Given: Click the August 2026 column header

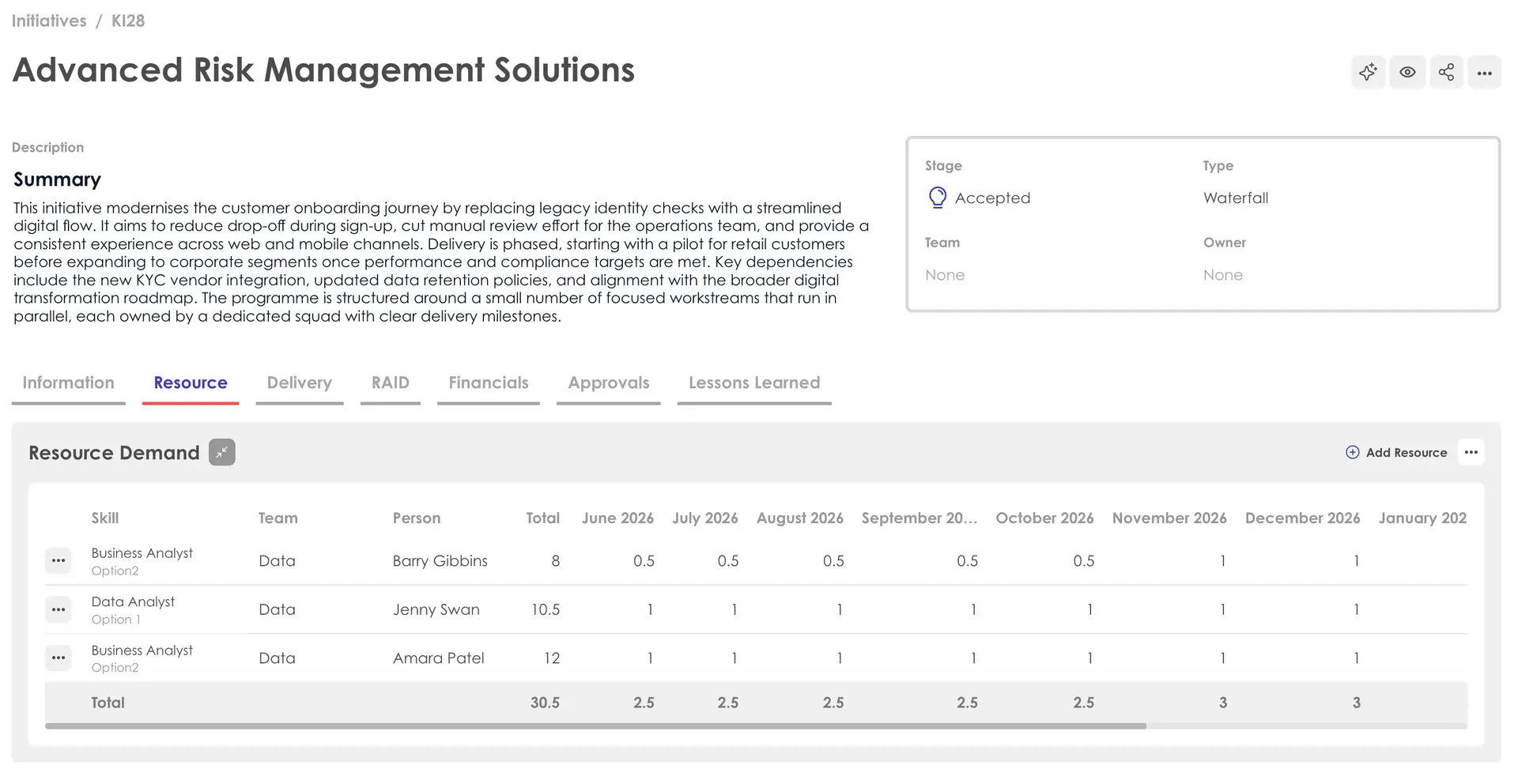Looking at the screenshot, I should click(800, 518).
